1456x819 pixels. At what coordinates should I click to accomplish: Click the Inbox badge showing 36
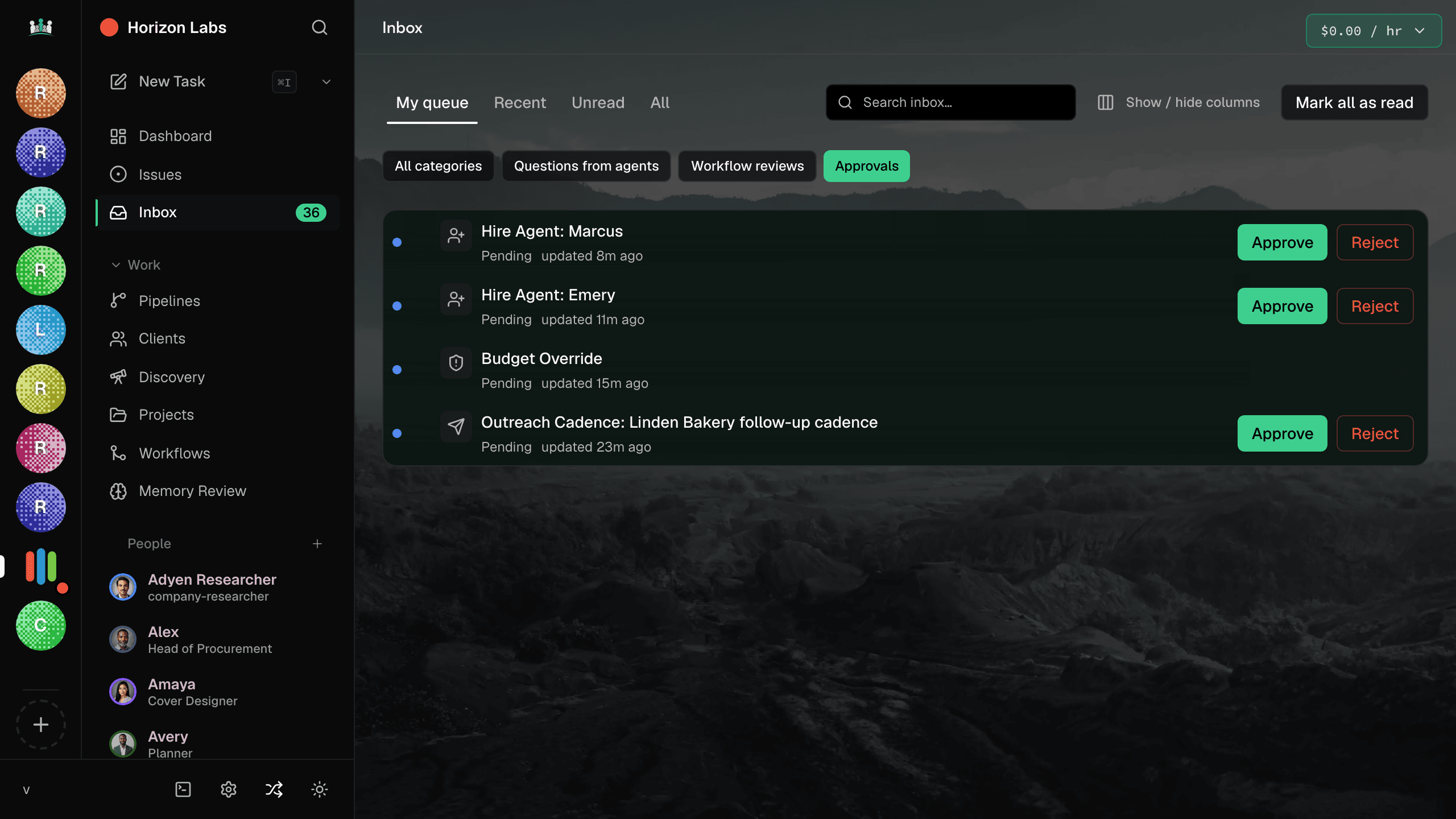coord(311,212)
